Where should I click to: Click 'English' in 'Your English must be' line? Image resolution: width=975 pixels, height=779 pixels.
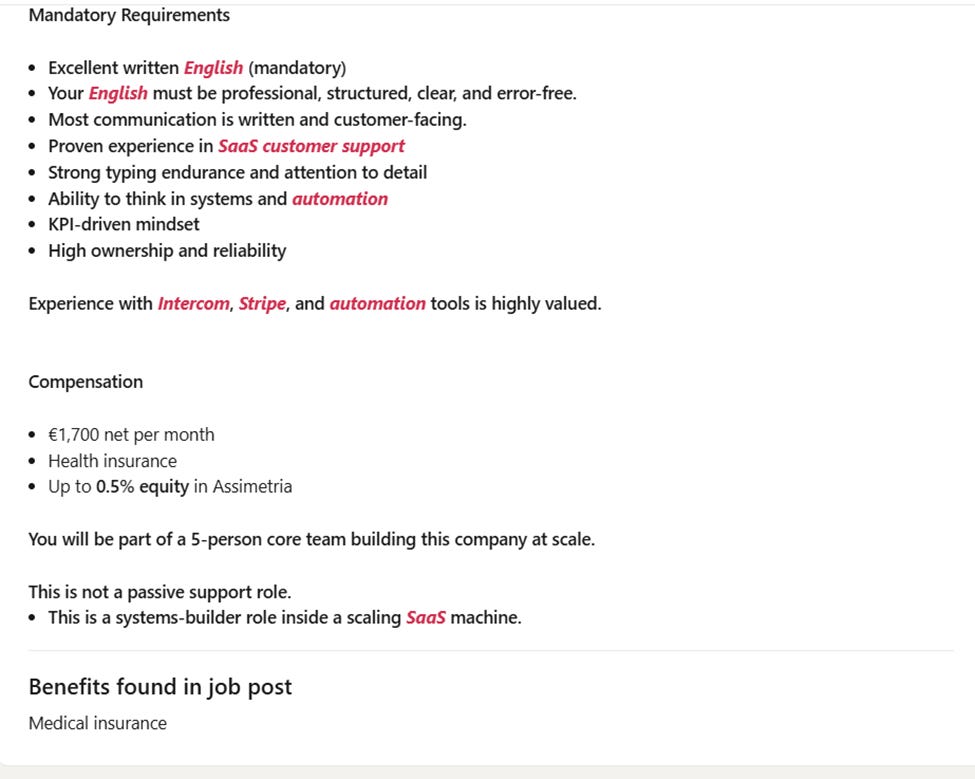click(x=118, y=93)
